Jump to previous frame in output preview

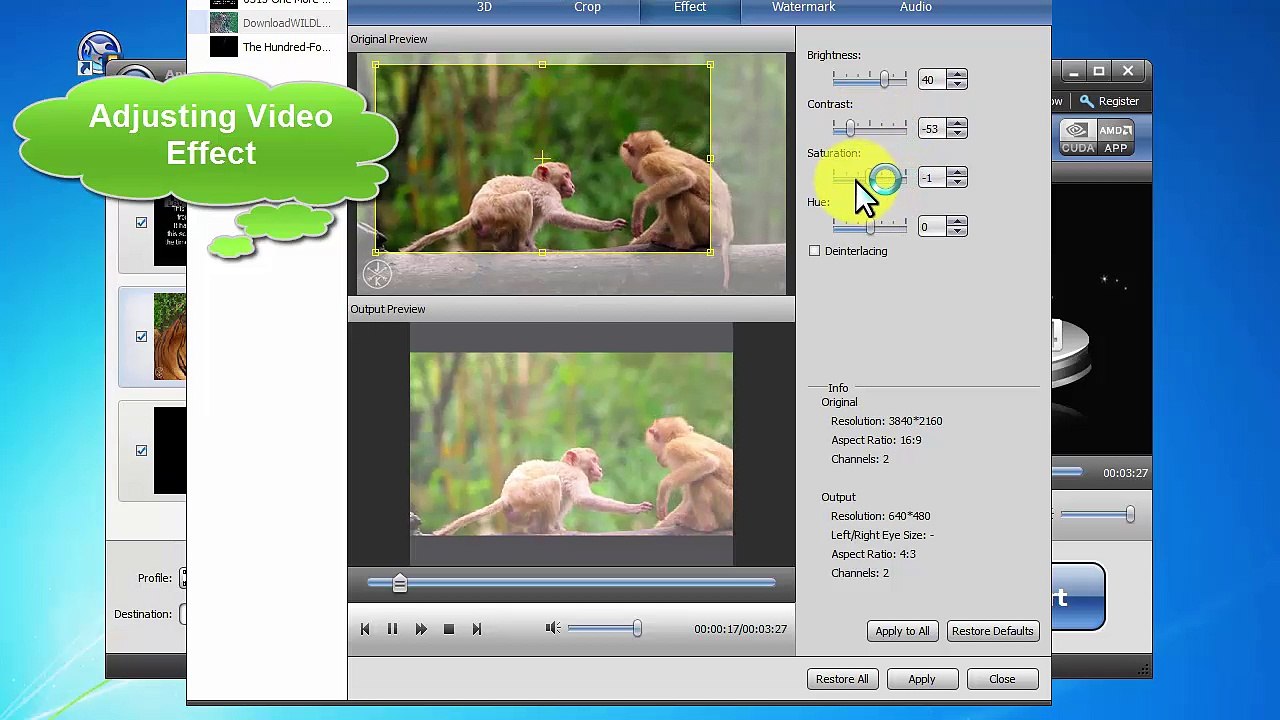(x=365, y=629)
